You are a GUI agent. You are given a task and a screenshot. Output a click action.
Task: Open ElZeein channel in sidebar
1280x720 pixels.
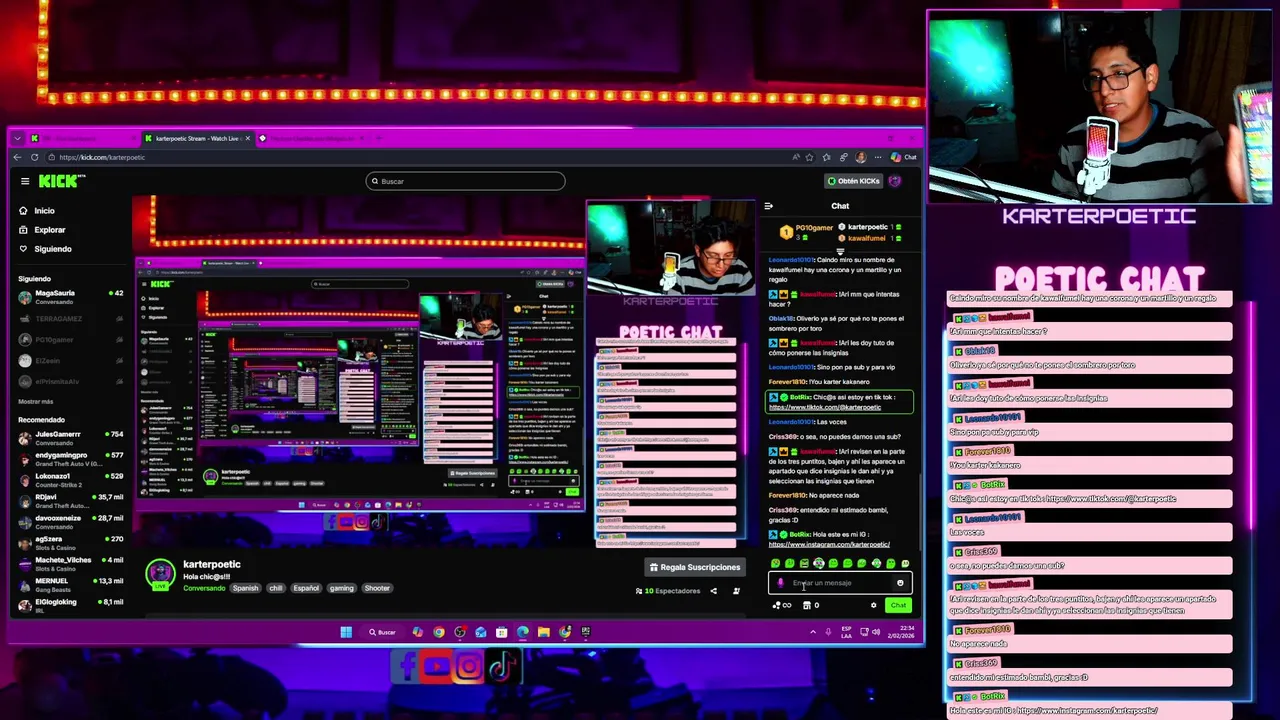point(70,360)
